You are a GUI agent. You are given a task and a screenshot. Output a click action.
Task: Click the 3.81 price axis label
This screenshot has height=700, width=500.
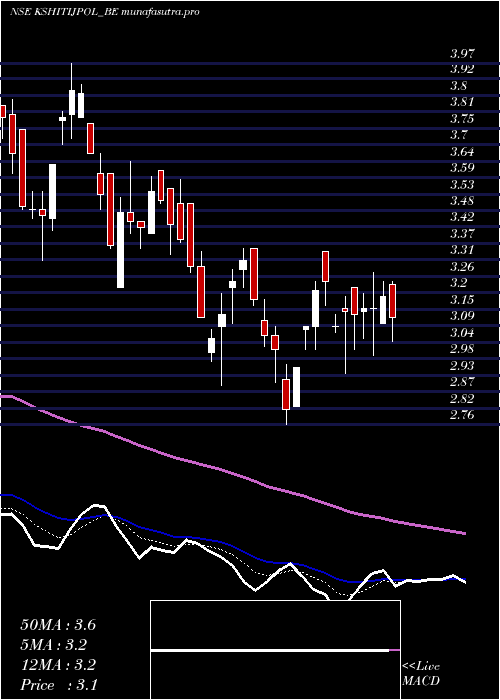[x=462, y=102]
